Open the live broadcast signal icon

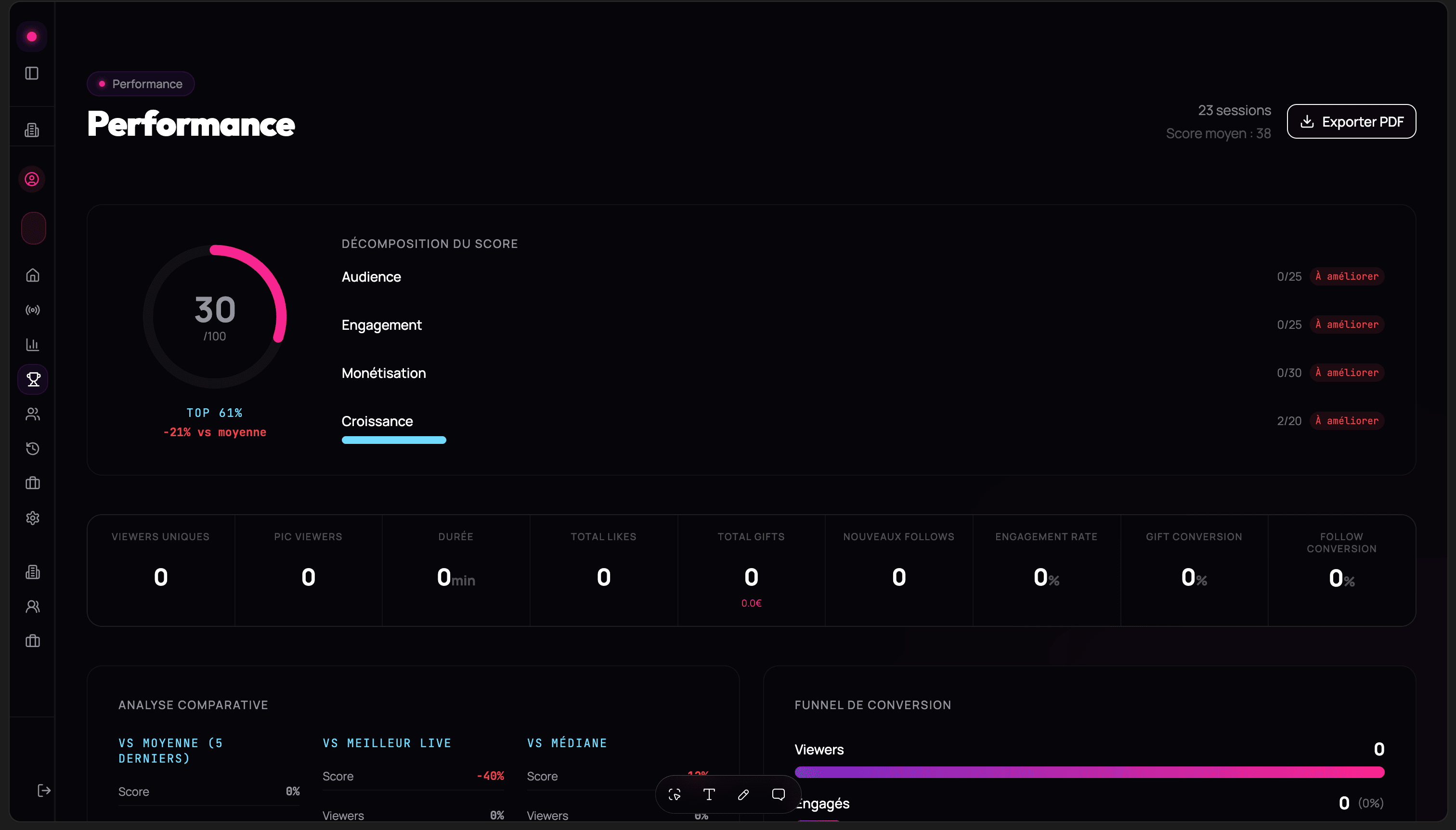tap(32, 310)
